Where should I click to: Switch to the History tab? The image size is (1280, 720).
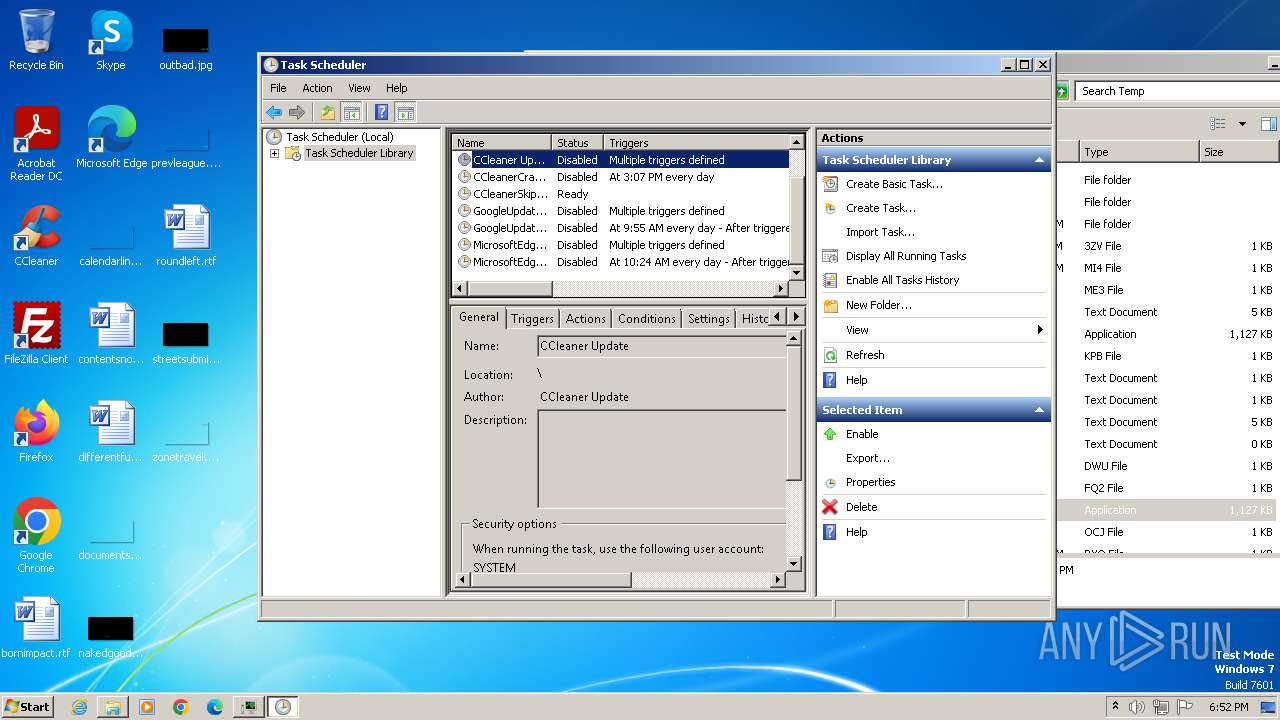click(x=753, y=319)
